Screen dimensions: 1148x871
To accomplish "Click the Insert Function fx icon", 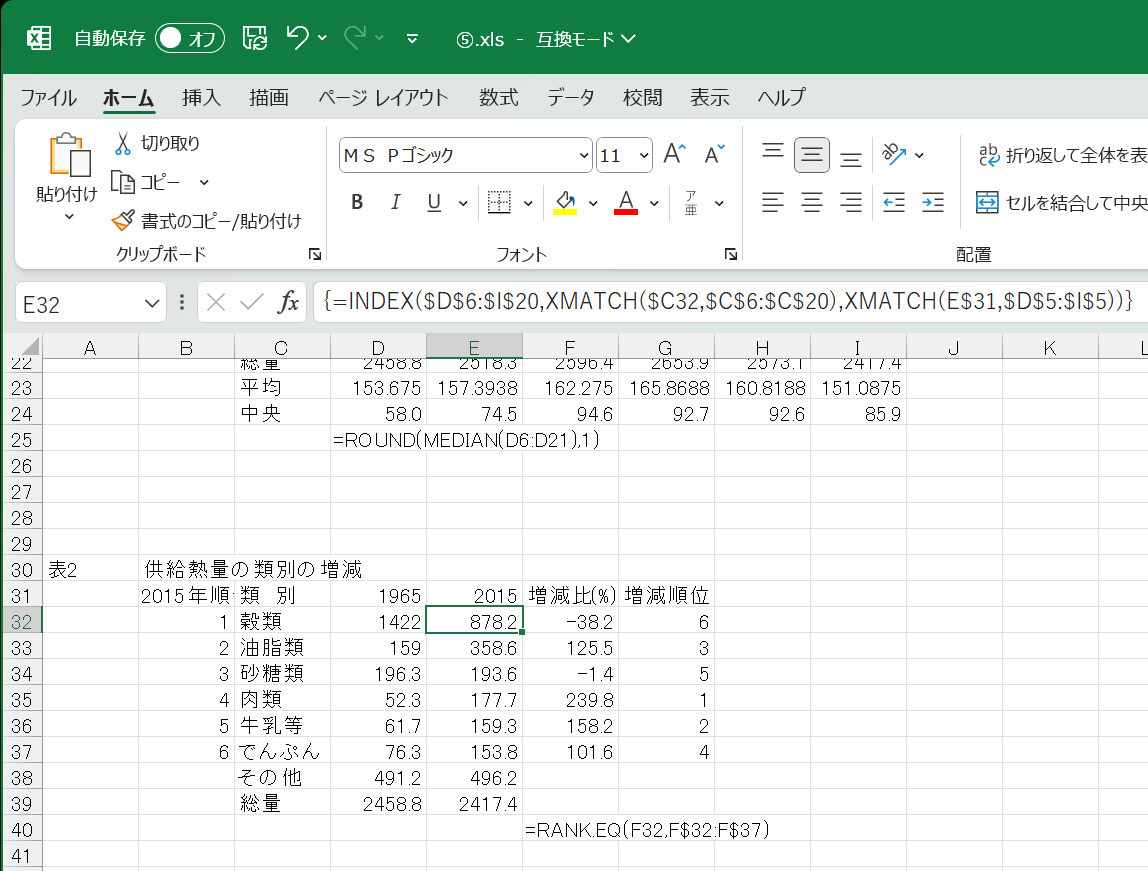I will 288,302.
